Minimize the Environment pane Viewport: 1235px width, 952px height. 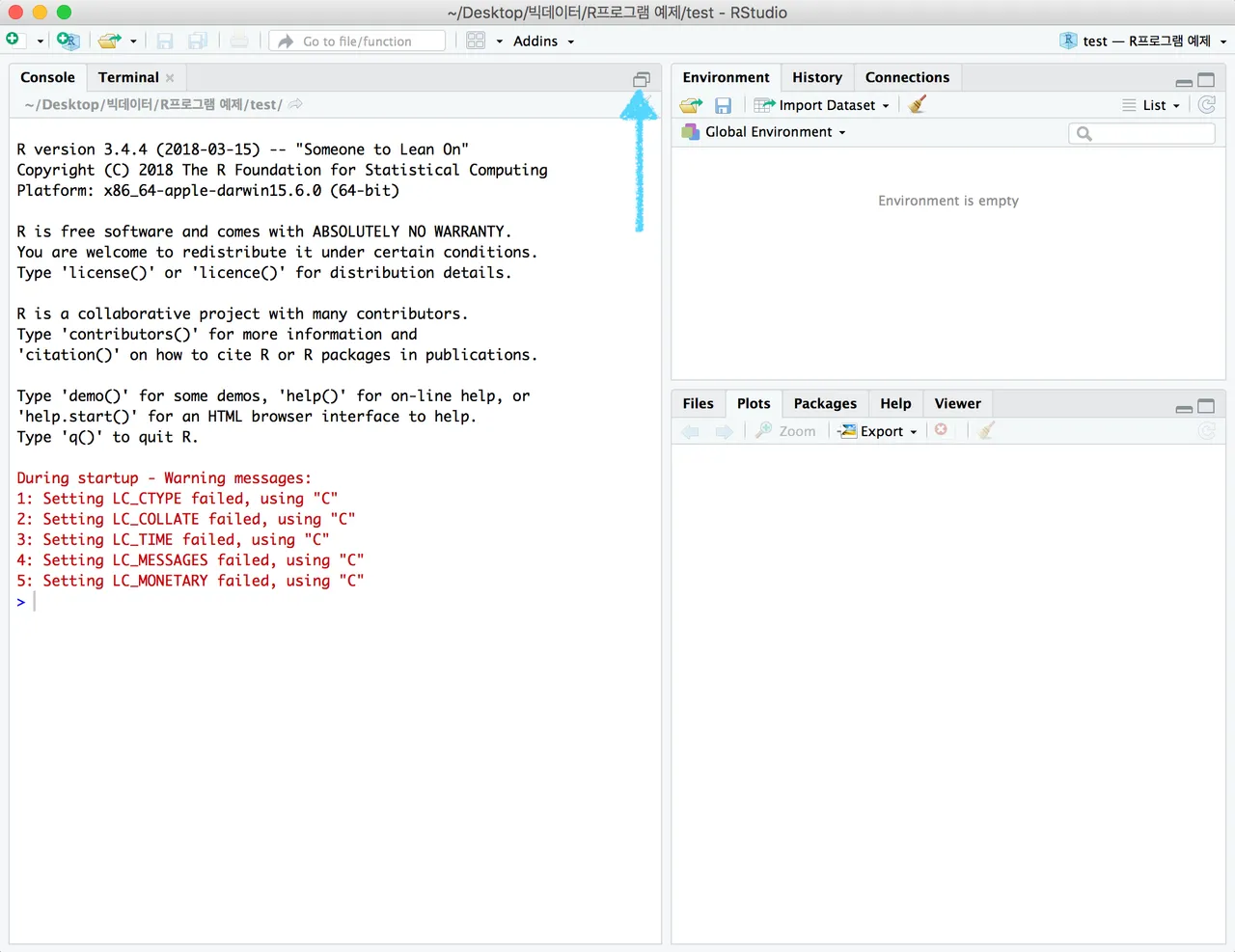1184,82
